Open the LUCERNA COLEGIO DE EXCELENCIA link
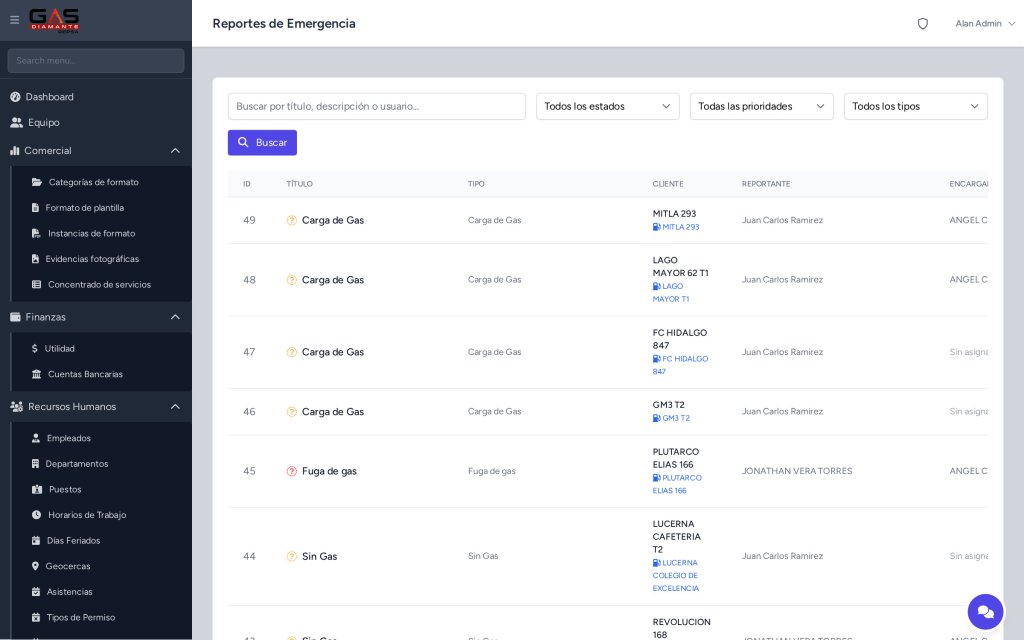This screenshot has height=640, width=1024. pyautogui.click(x=676, y=575)
